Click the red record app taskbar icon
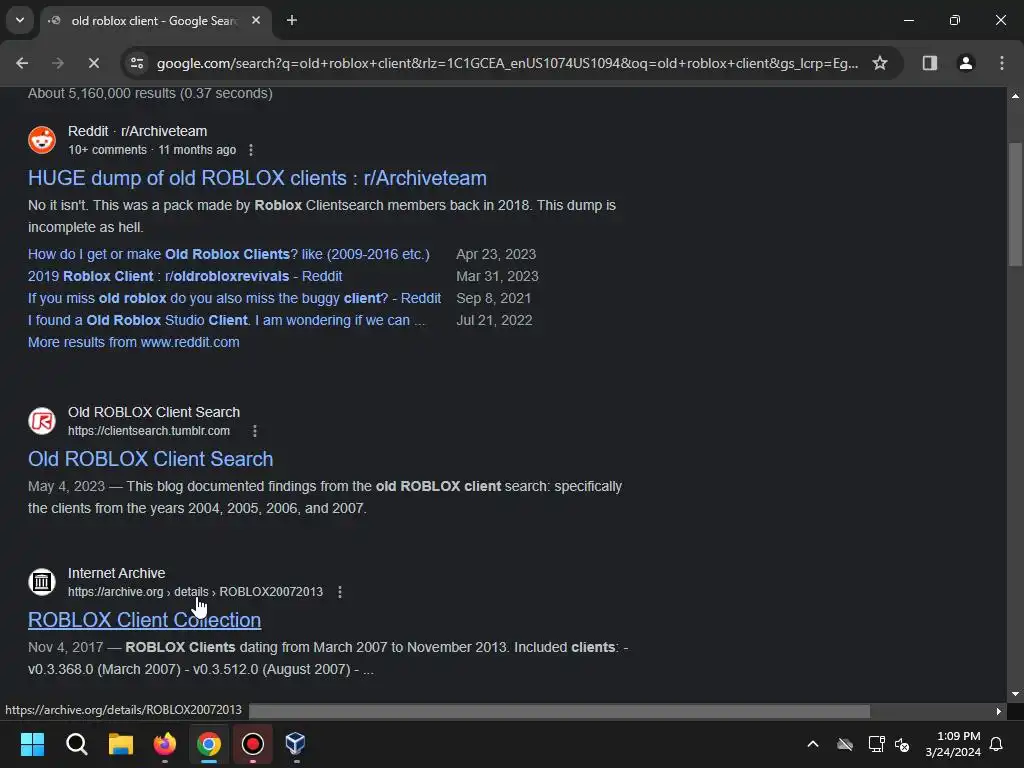This screenshot has height=768, width=1024. (253, 744)
